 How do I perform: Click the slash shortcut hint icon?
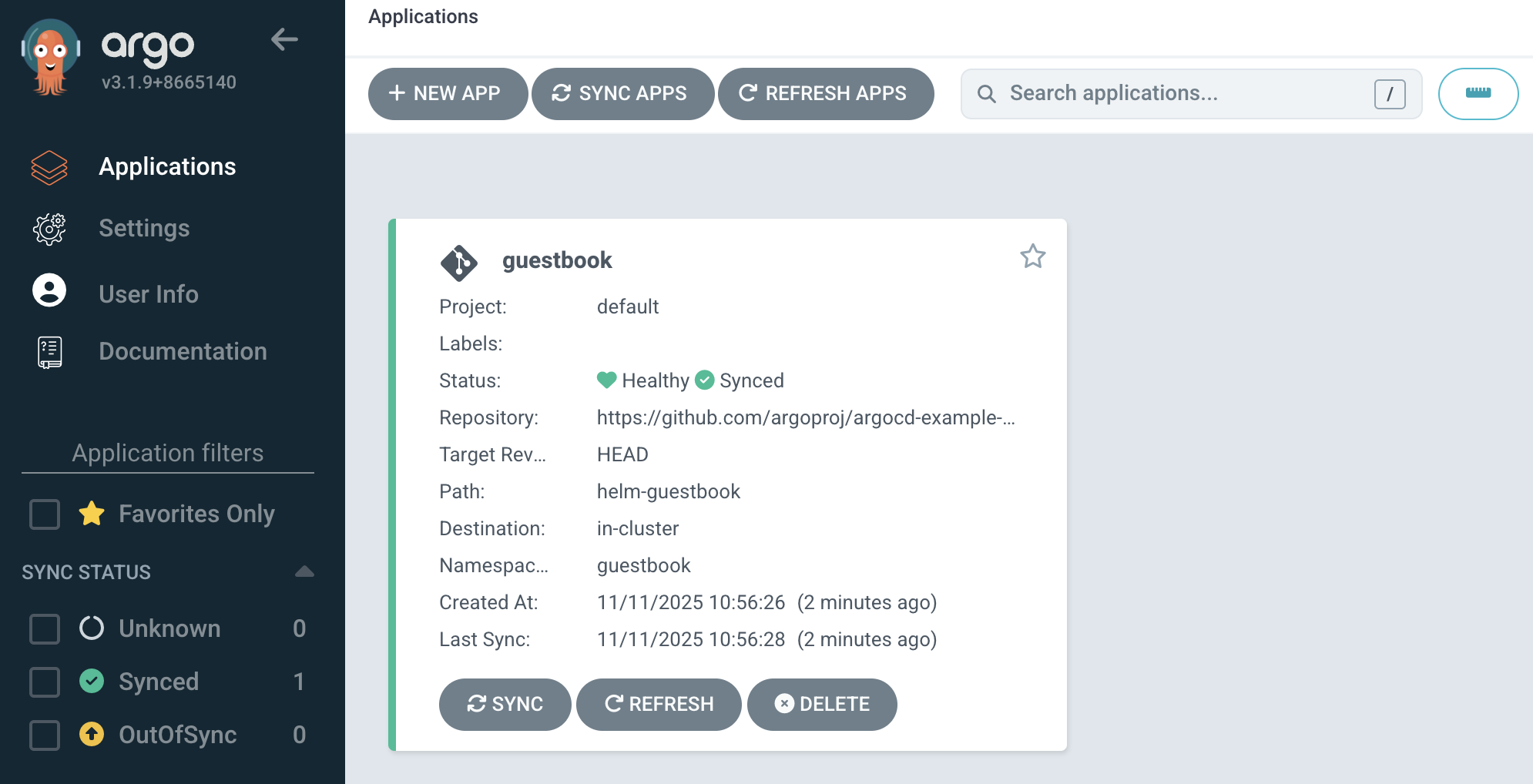coord(1390,94)
